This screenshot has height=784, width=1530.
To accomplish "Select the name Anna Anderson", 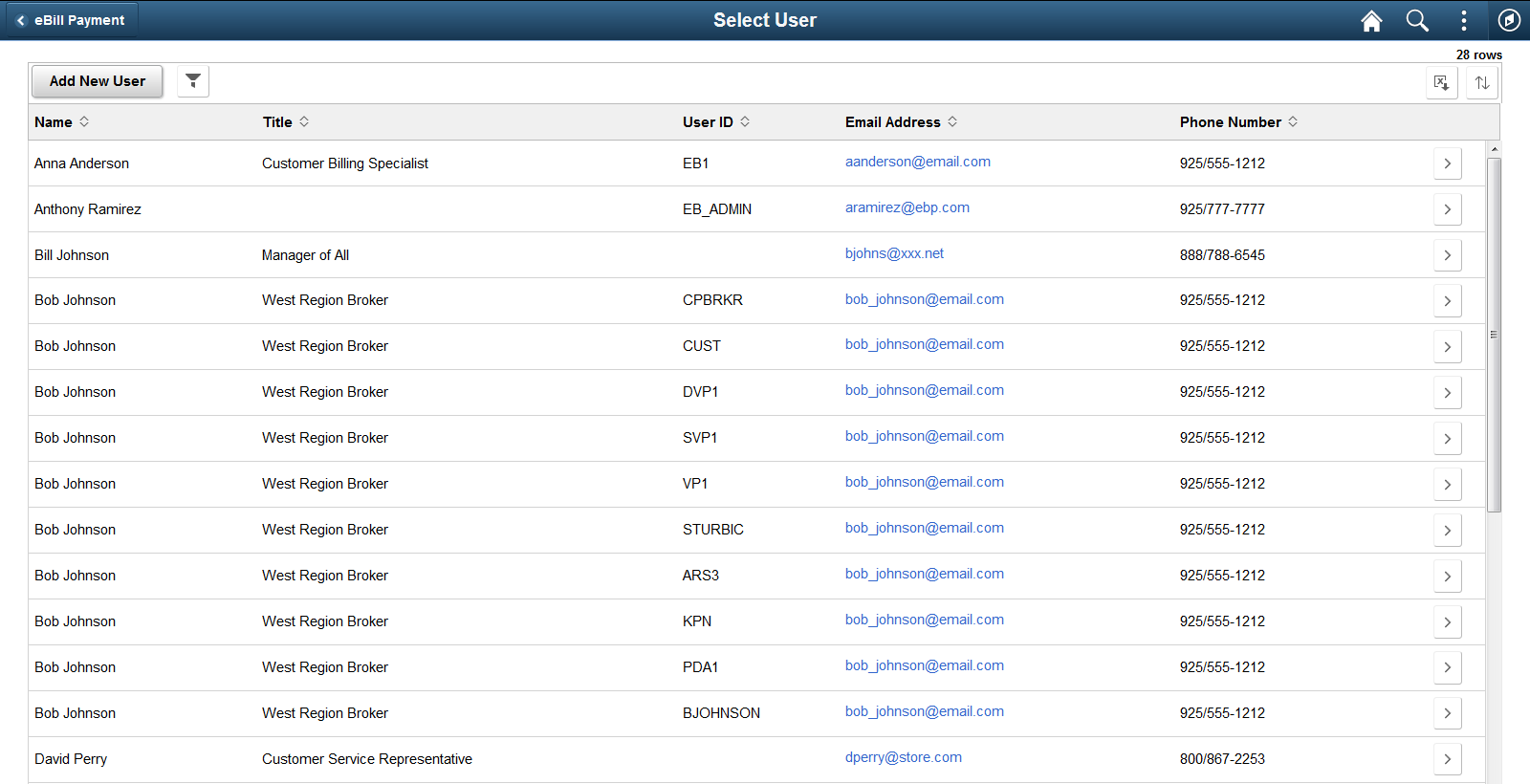I will tap(81, 163).
